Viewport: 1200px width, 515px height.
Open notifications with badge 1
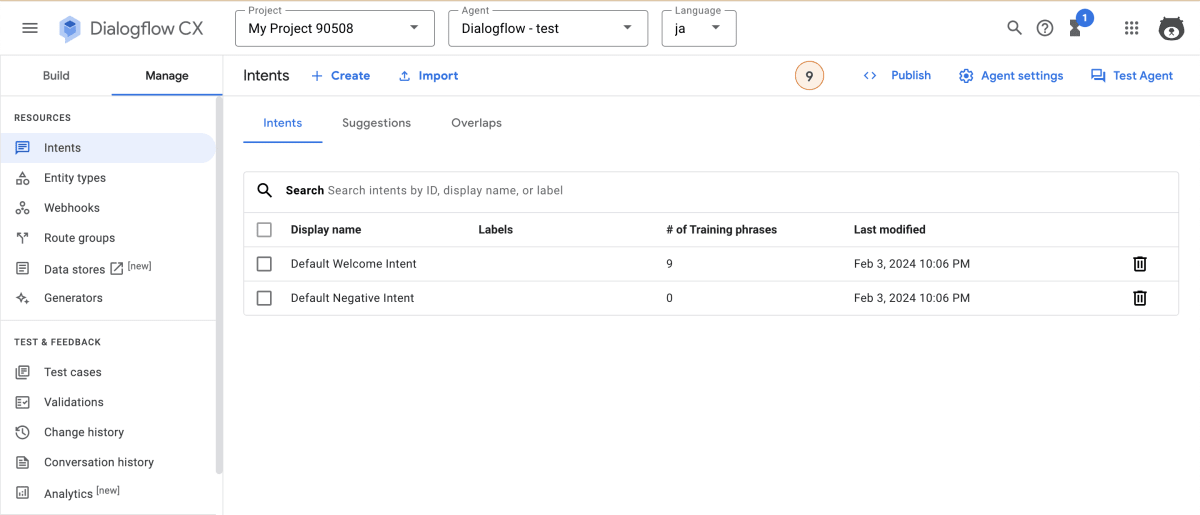[1079, 25]
